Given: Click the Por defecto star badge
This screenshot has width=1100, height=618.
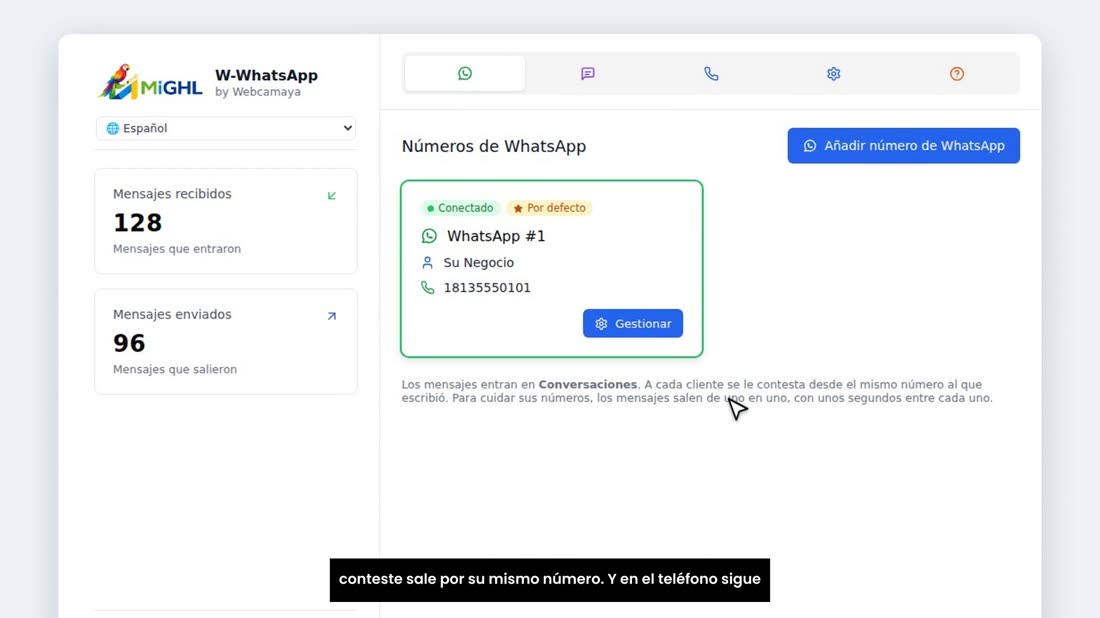Looking at the screenshot, I should tap(549, 208).
